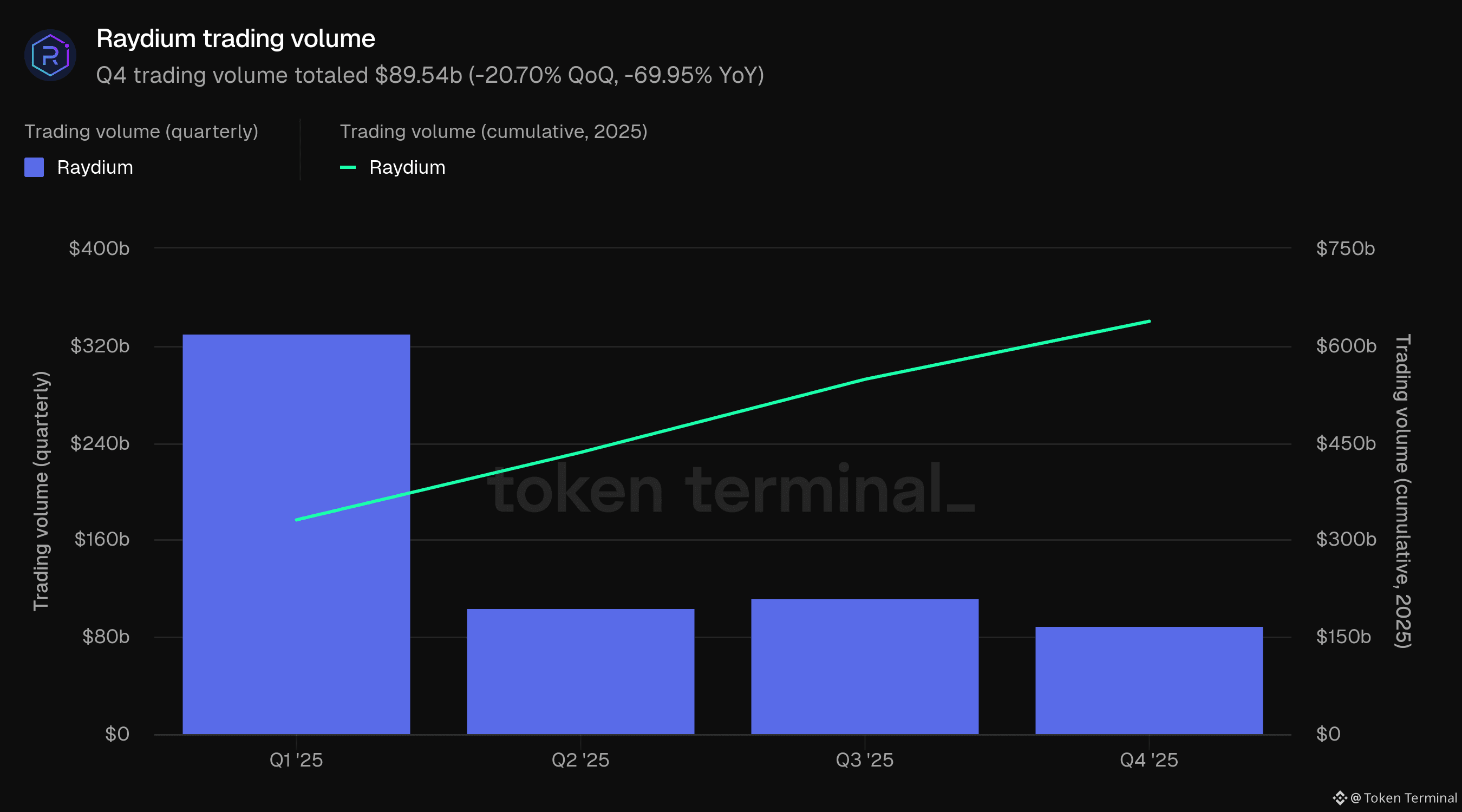Viewport: 1462px width, 812px height.
Task: Click the Q4 '25 x-axis label
Action: click(x=1148, y=760)
